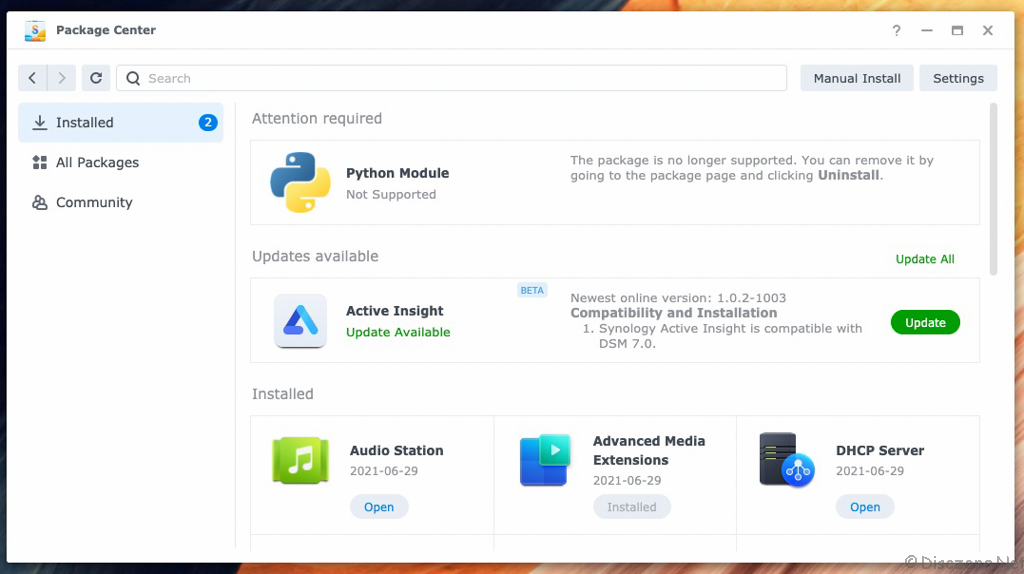Click Update All link
This screenshot has width=1024, height=574.
(x=925, y=259)
